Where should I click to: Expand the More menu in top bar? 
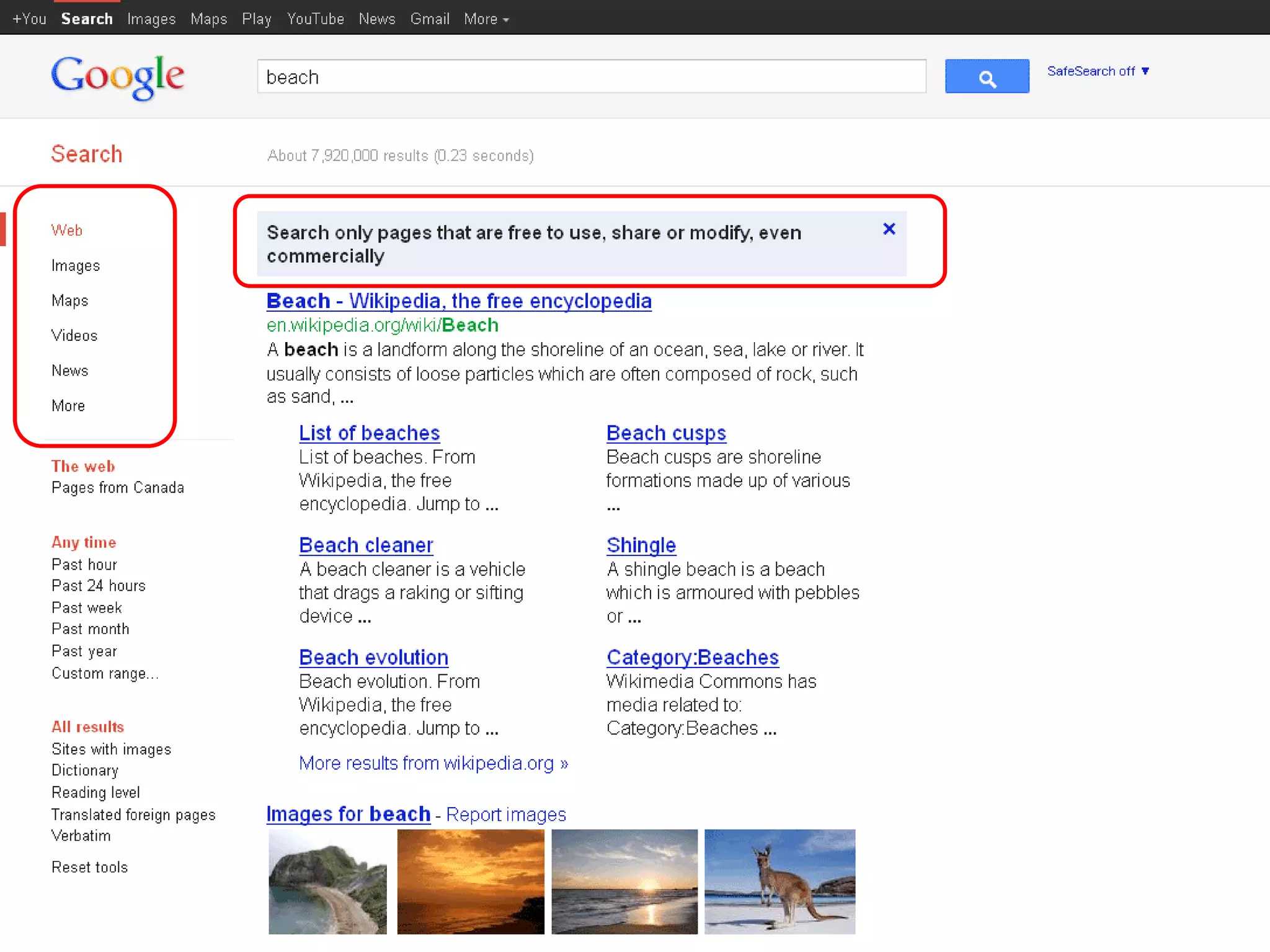pyautogui.click(x=486, y=19)
